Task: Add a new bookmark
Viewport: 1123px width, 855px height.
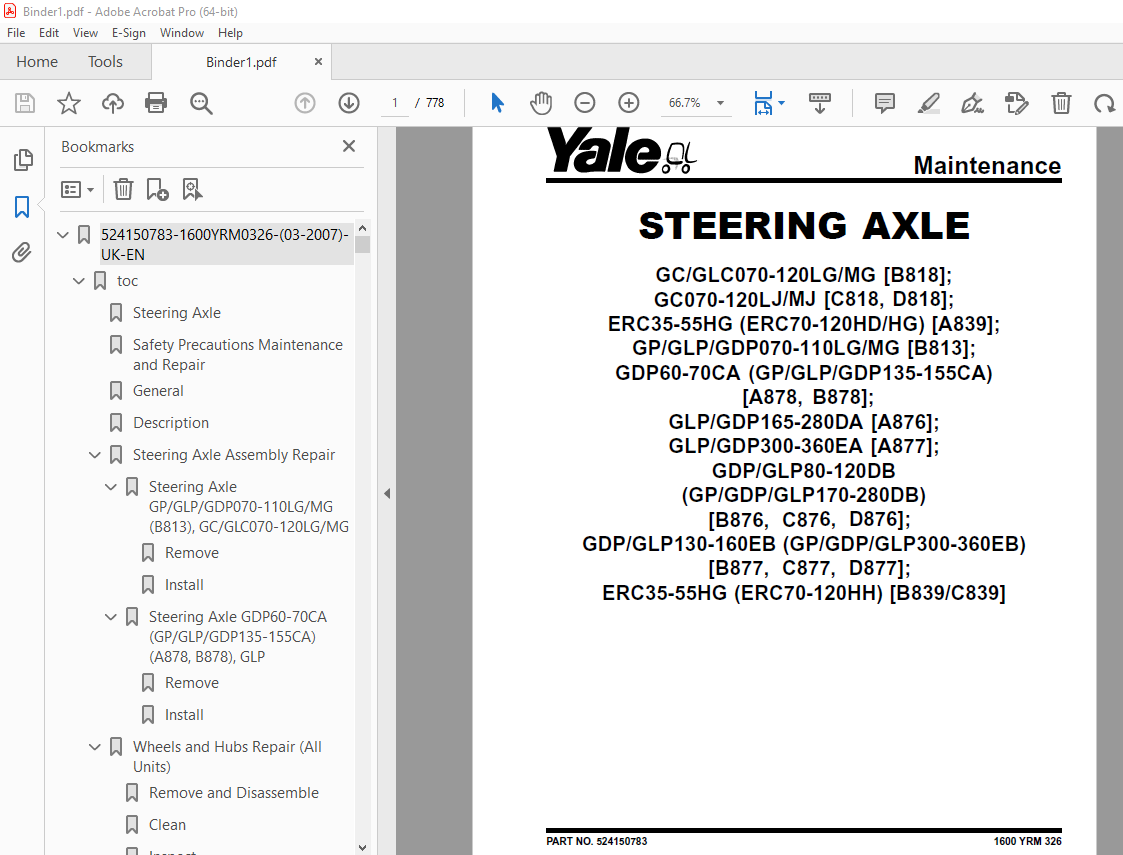Action: point(157,189)
